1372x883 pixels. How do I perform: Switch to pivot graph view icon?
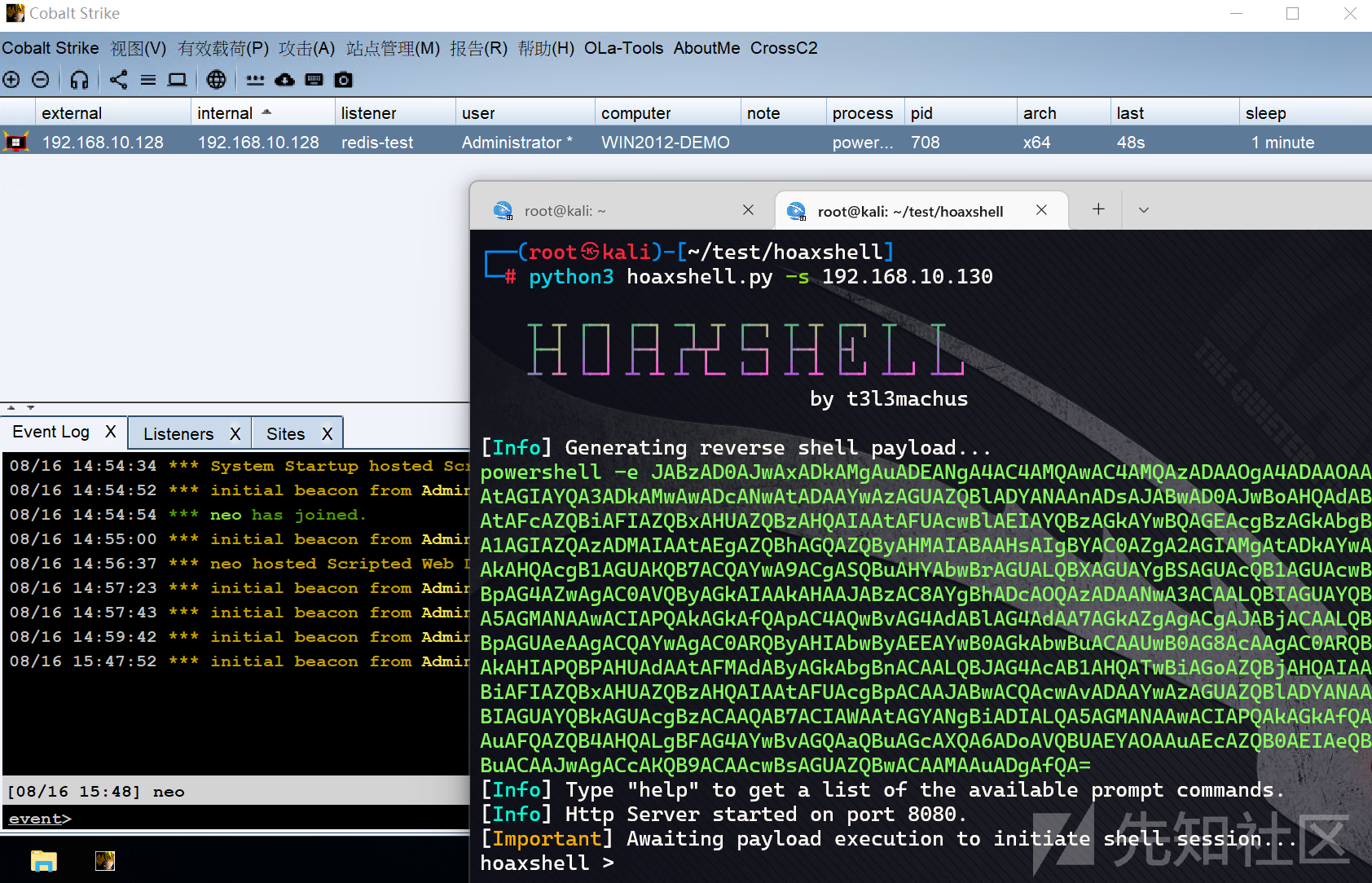click(x=119, y=80)
